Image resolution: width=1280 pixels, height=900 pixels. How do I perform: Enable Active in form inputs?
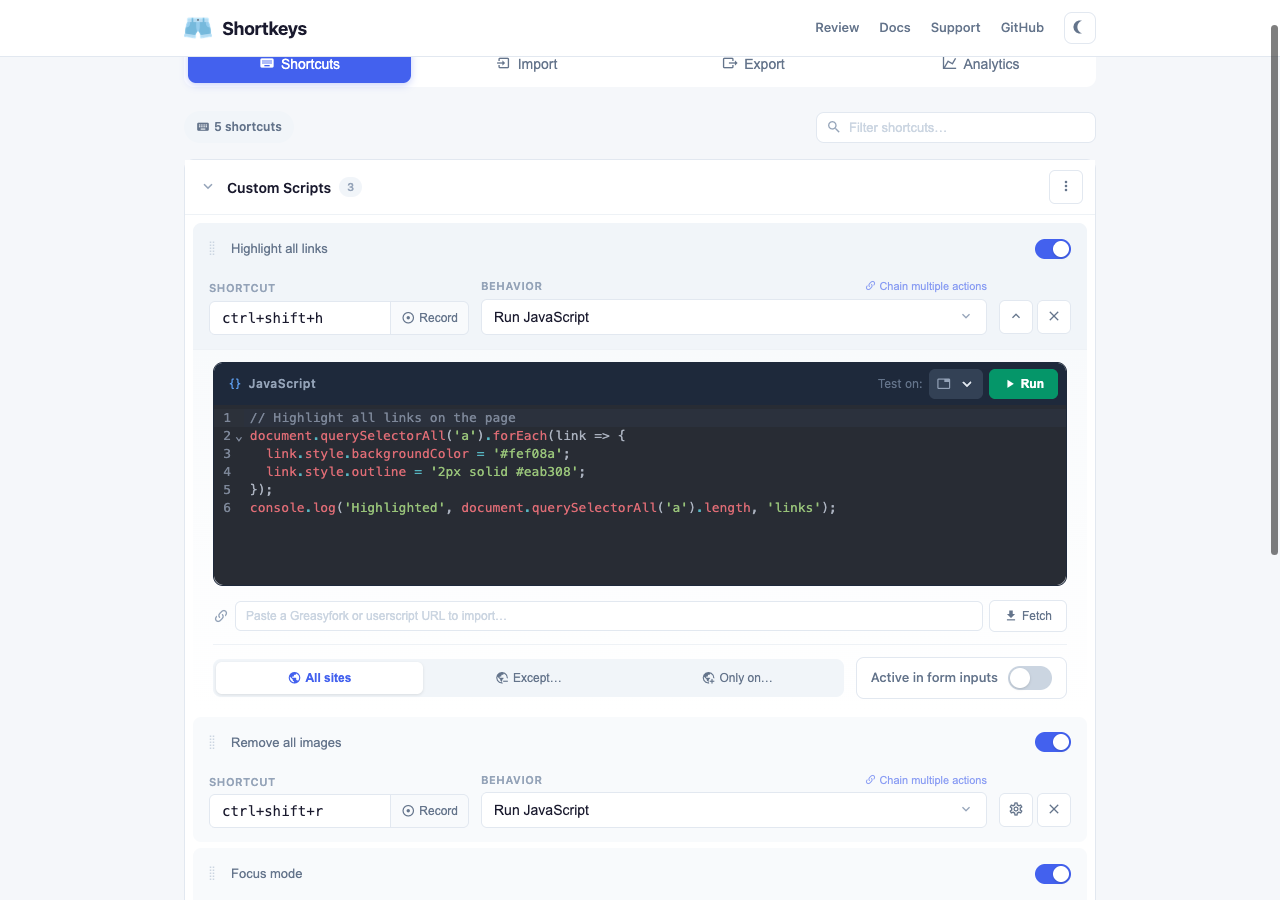coord(1029,678)
